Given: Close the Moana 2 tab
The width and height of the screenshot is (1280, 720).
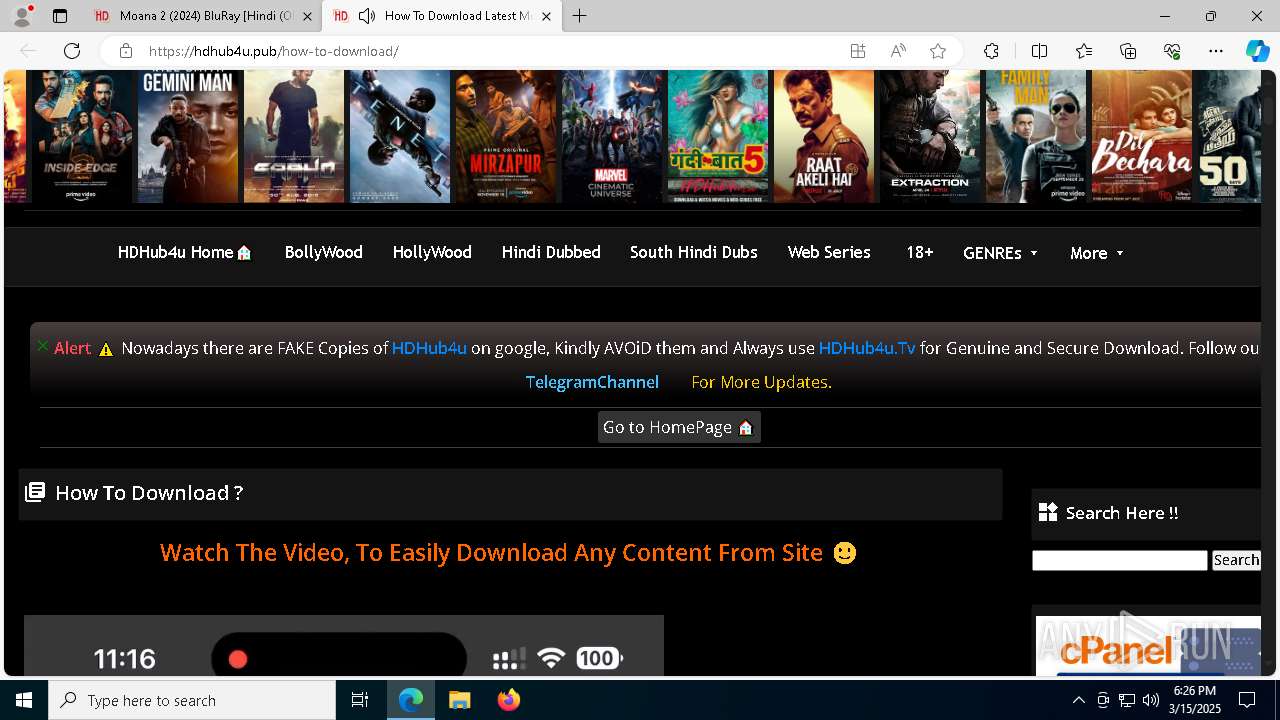Looking at the screenshot, I should point(307,16).
